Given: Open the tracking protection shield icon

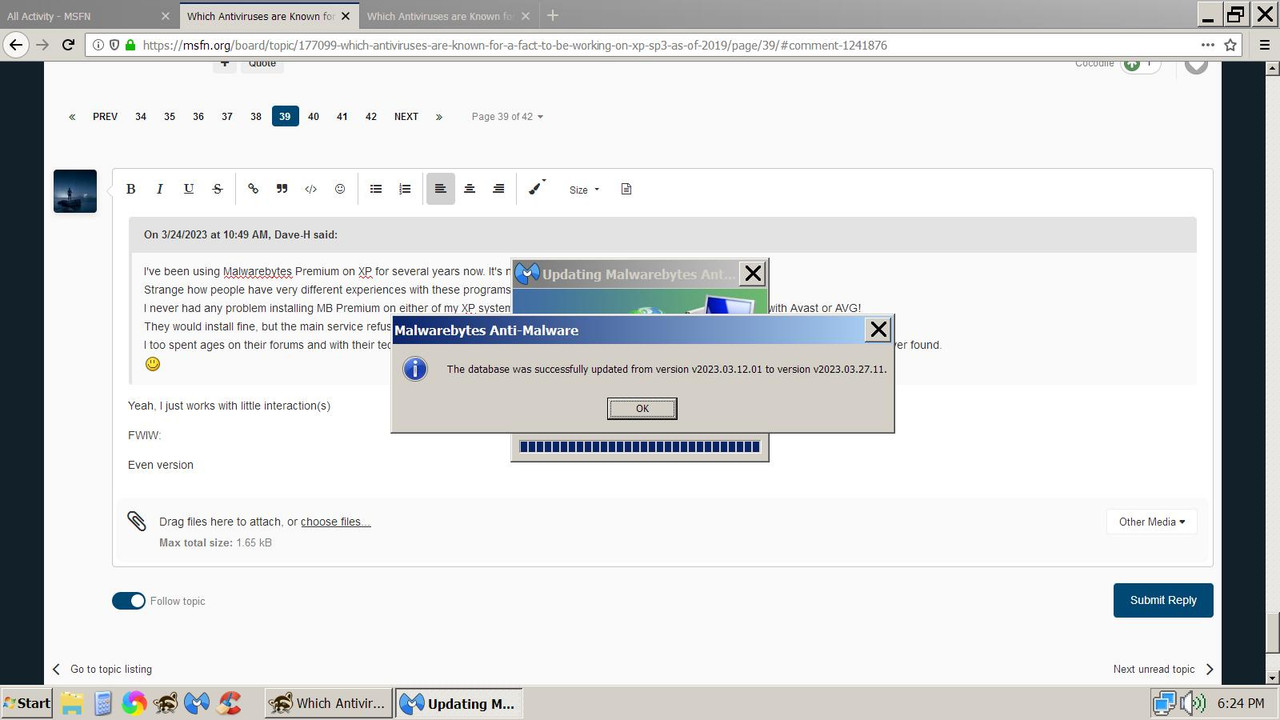Looking at the screenshot, I should coord(115,45).
